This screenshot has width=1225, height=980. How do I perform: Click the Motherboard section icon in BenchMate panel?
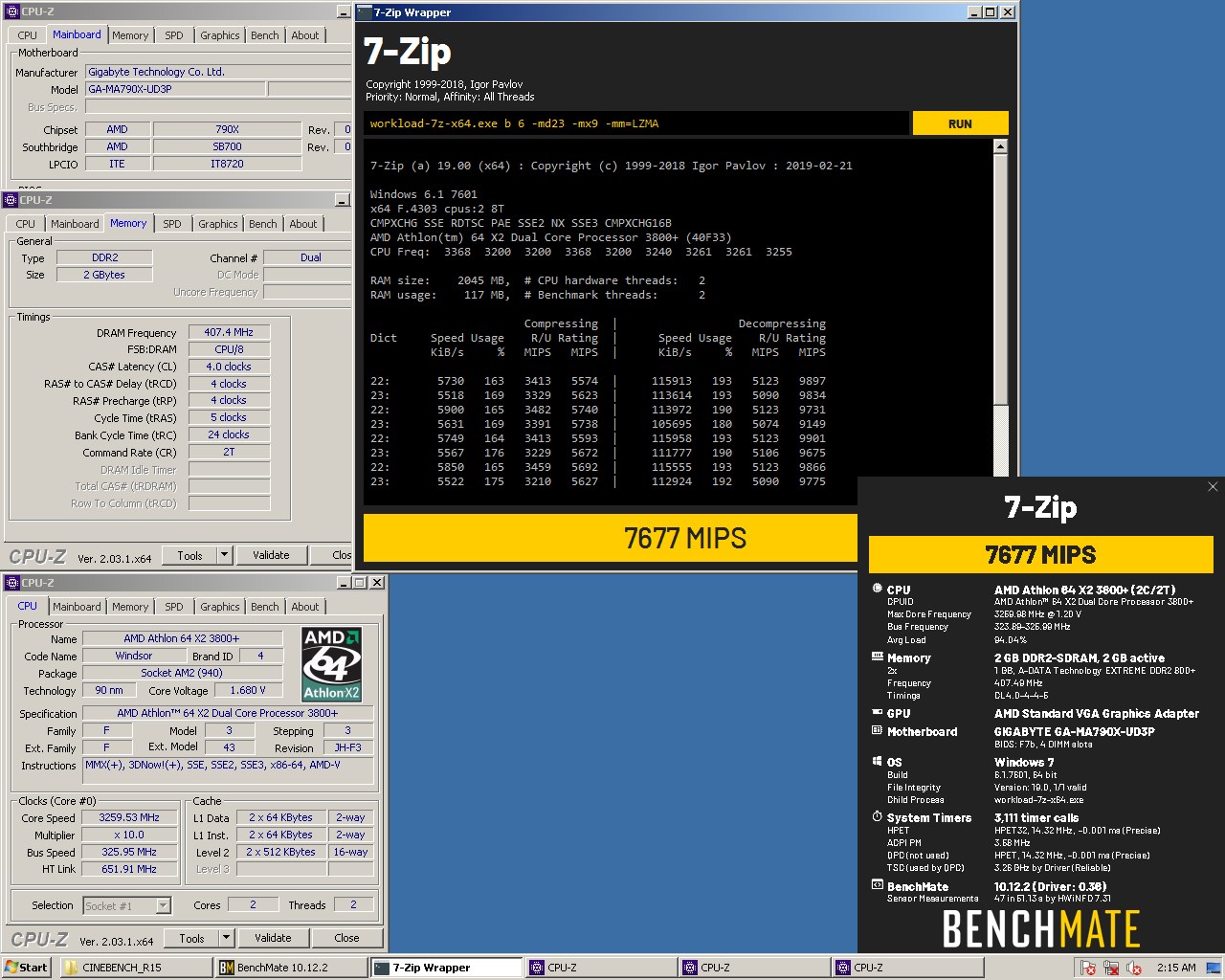[x=877, y=730]
